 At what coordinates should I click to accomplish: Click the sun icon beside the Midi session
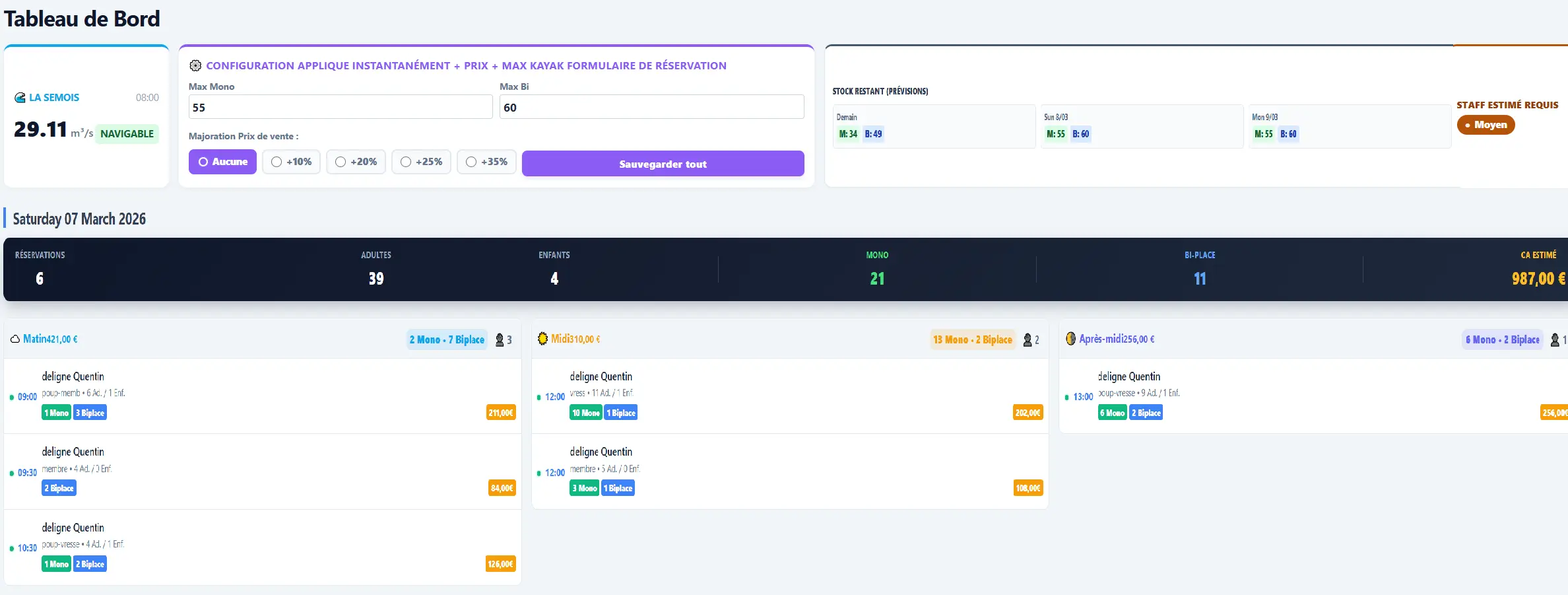pos(542,339)
